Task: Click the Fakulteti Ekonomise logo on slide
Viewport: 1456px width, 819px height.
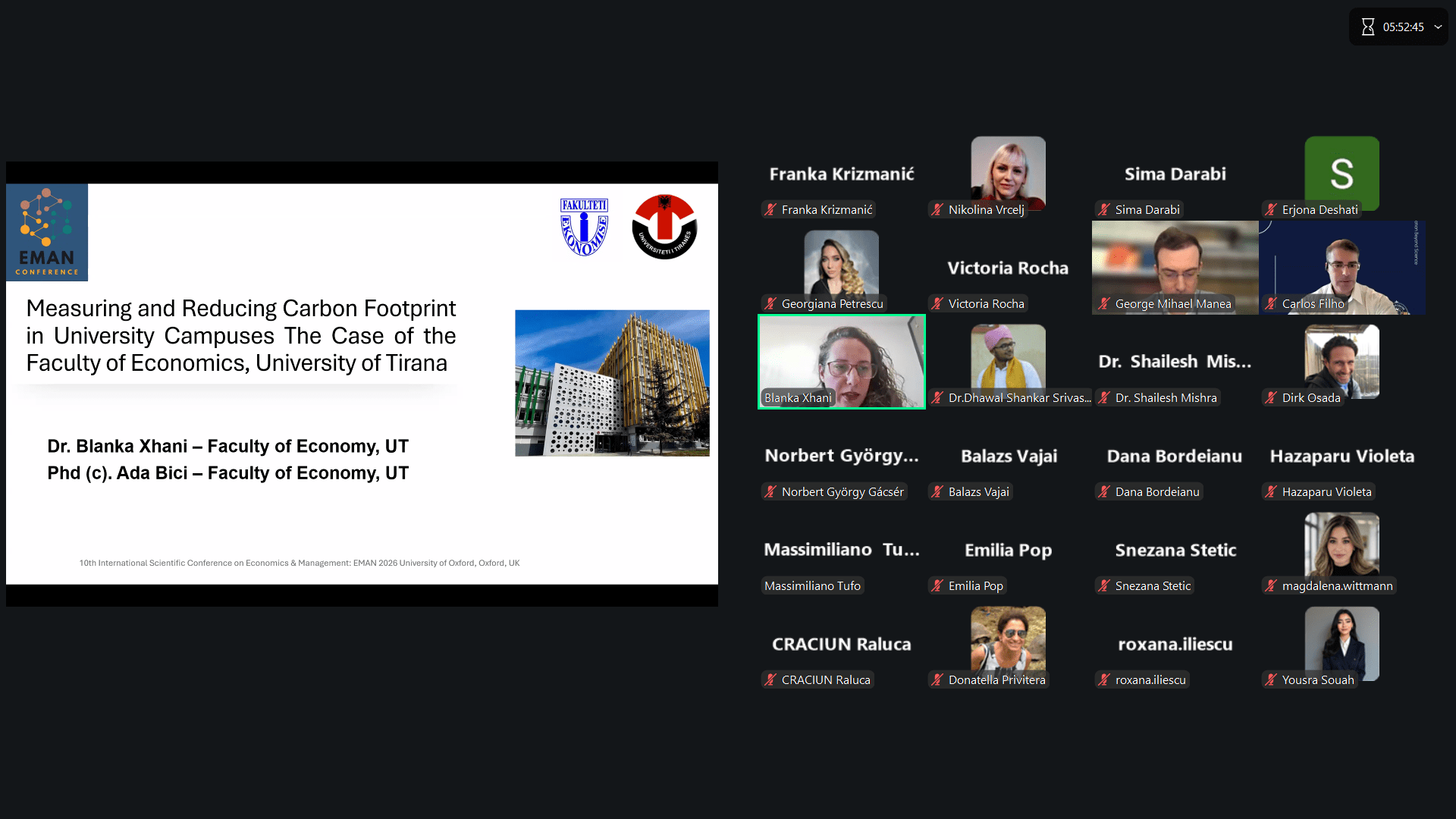Action: 584,227
